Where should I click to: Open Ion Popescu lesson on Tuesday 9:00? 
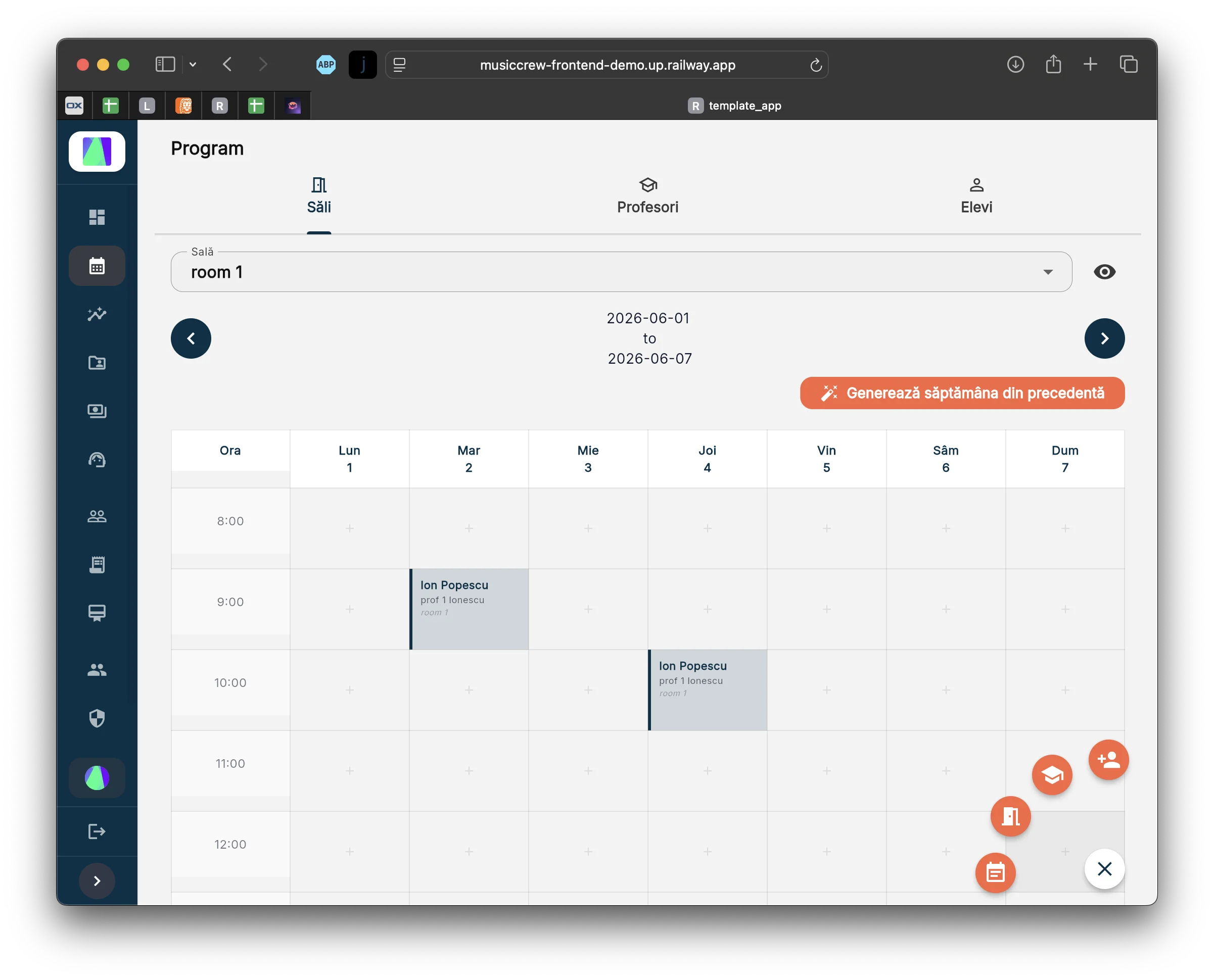click(x=469, y=609)
